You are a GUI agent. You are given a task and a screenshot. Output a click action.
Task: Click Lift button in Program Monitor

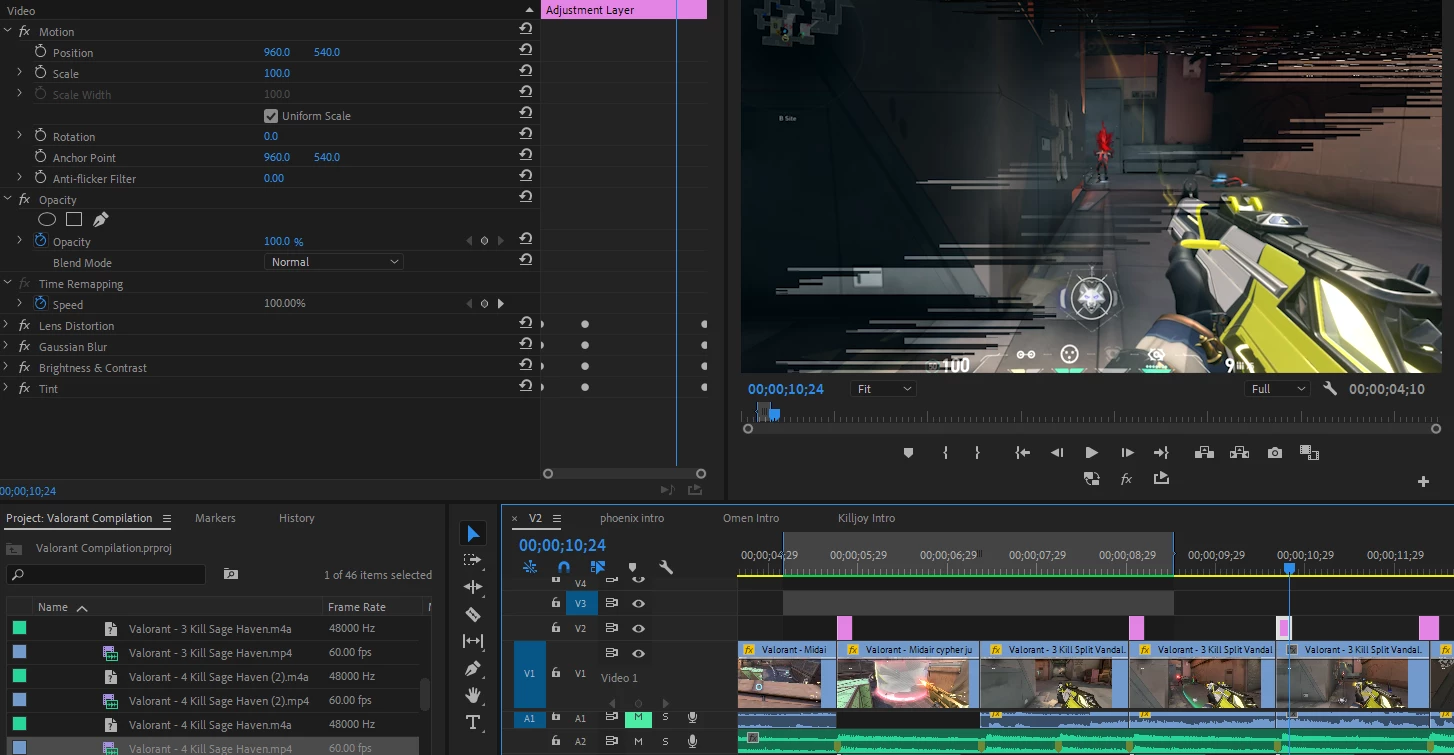click(1204, 453)
